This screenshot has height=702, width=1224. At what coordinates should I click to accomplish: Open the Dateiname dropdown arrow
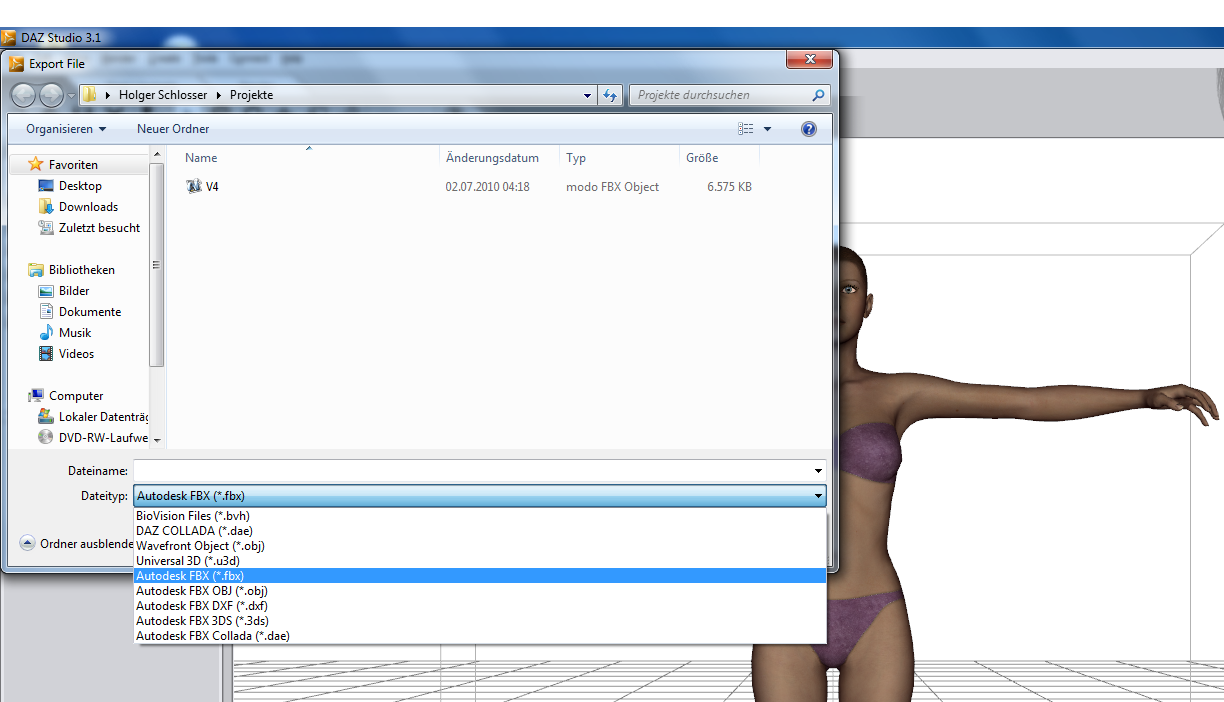tap(819, 470)
